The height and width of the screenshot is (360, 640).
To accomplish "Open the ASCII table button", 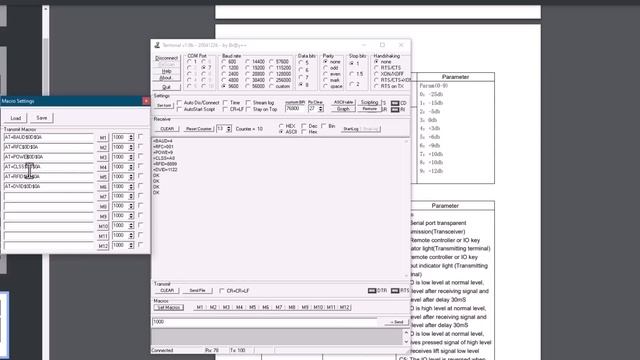I will click(343, 102).
